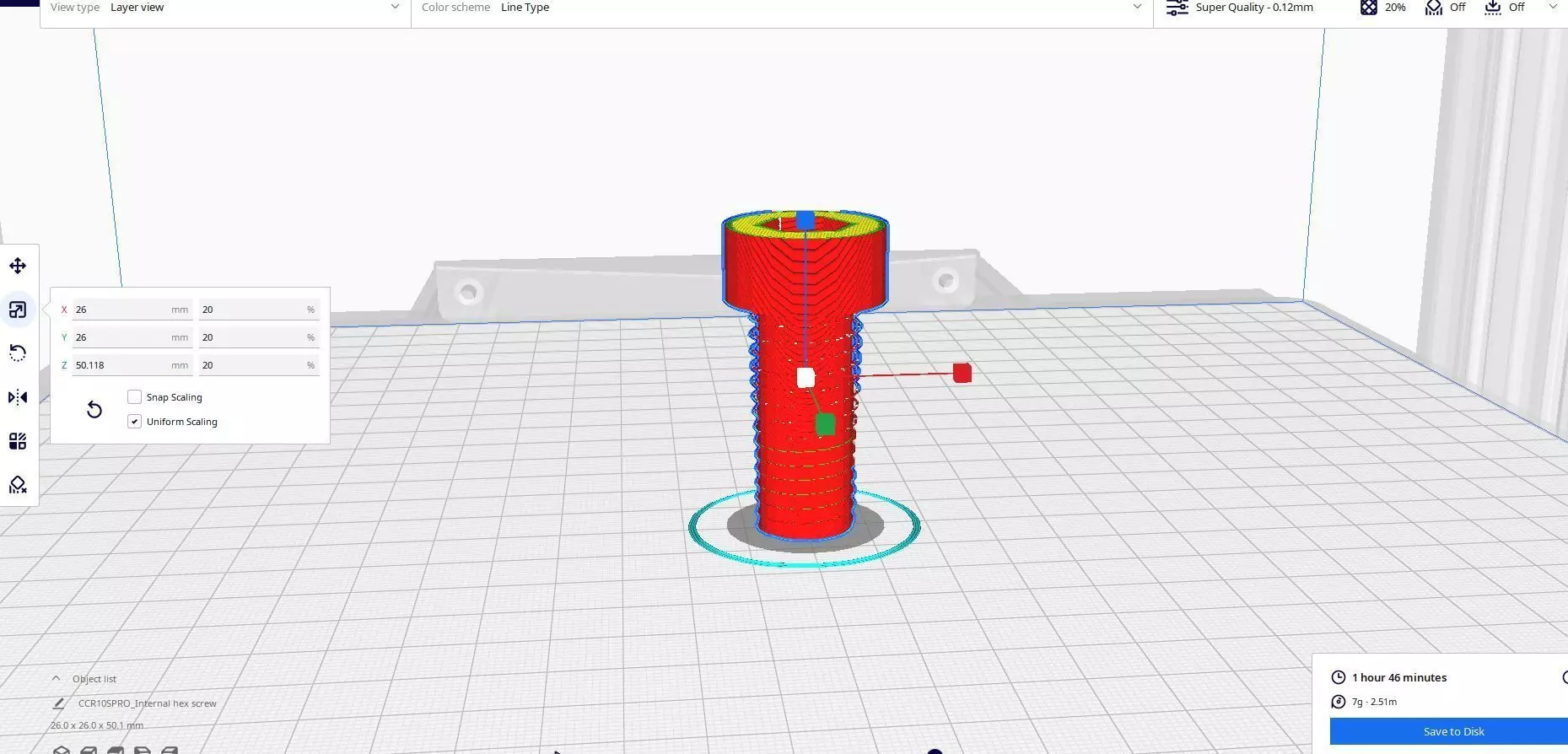The height and width of the screenshot is (754, 1568).
Task: Click the 1 hour 46 minutes estimate
Action: 1399,677
